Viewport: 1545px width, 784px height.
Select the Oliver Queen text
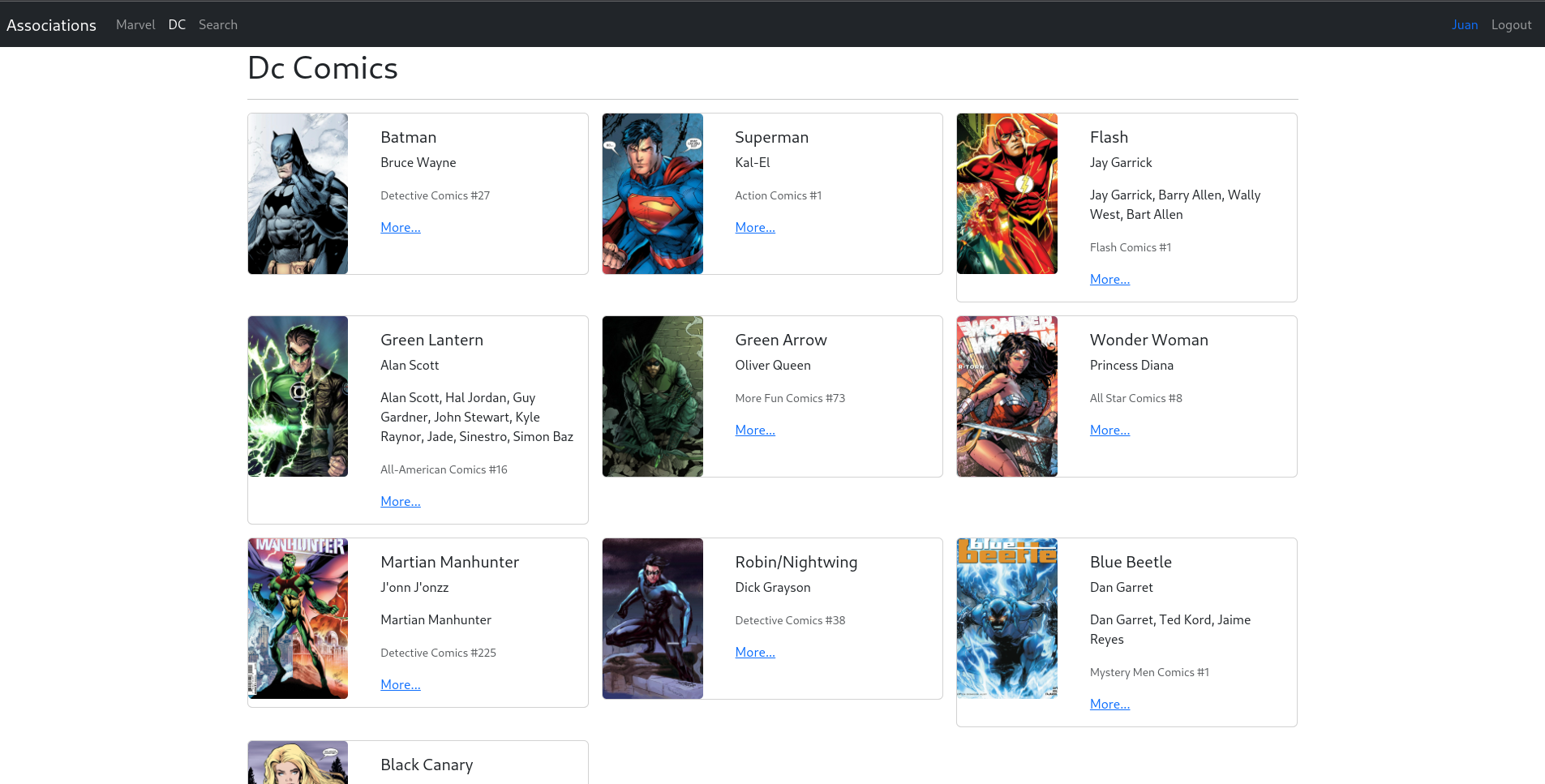(773, 366)
